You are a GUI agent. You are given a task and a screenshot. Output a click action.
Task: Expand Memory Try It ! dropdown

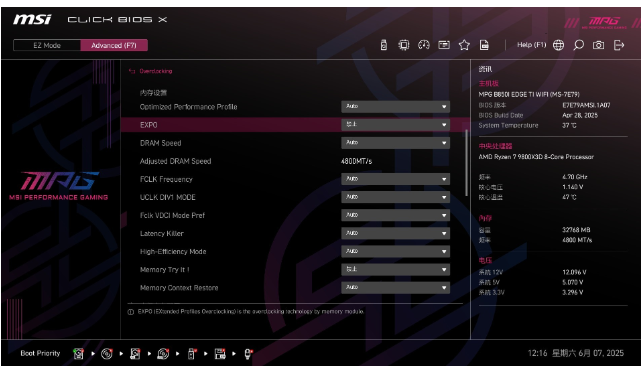395,269
